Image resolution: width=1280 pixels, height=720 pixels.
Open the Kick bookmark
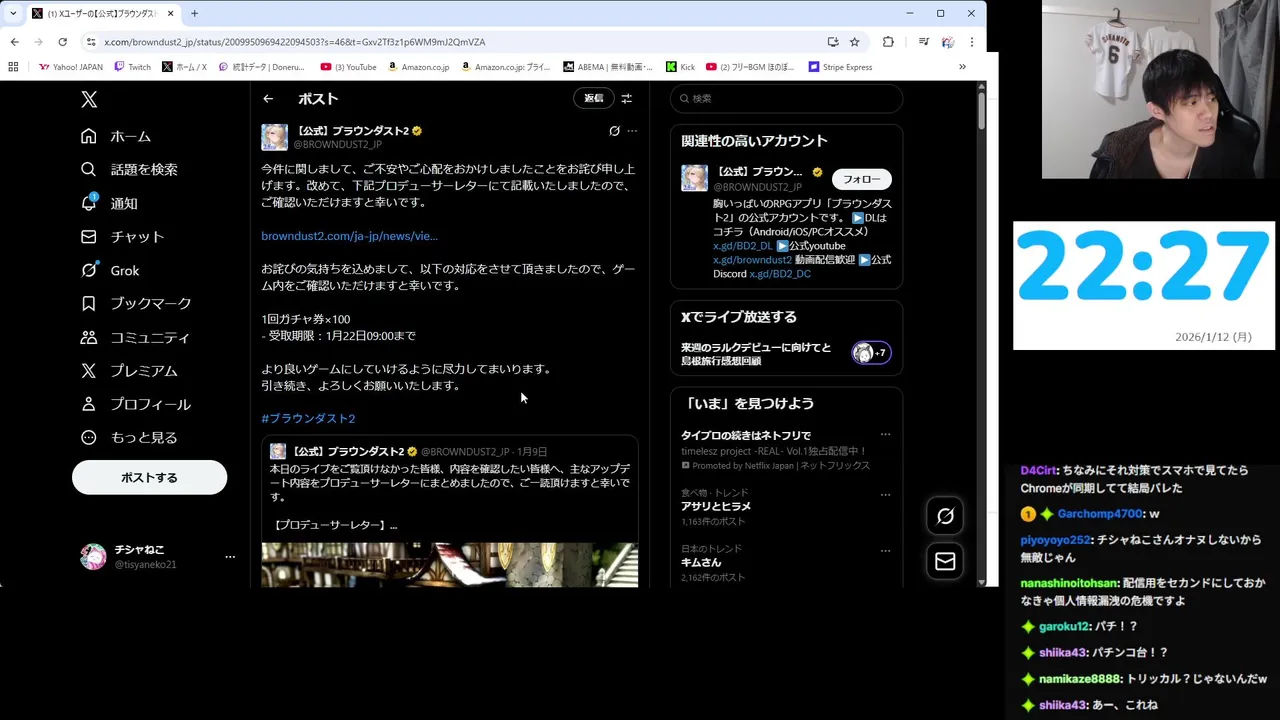[680, 67]
